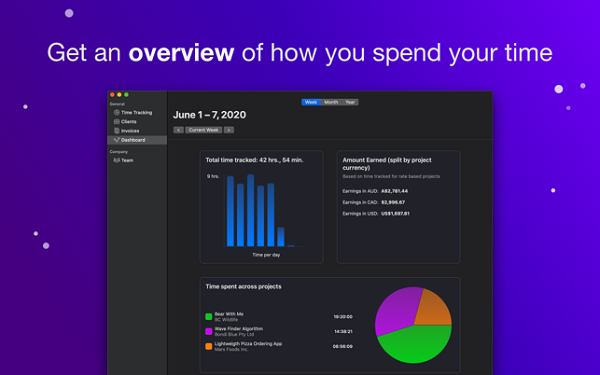
Task: Click Time spent across projects heading
Action: coord(243,287)
